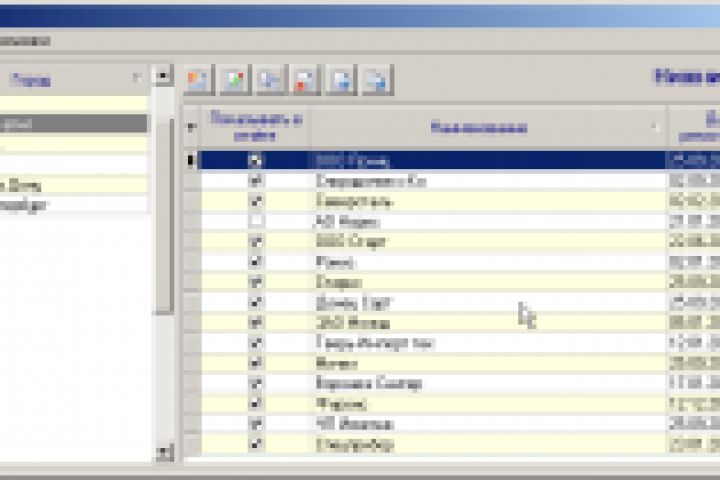Screen dimensions: 720x480
Task: Toggle the checkbox in the second table row
Action: 256,181
